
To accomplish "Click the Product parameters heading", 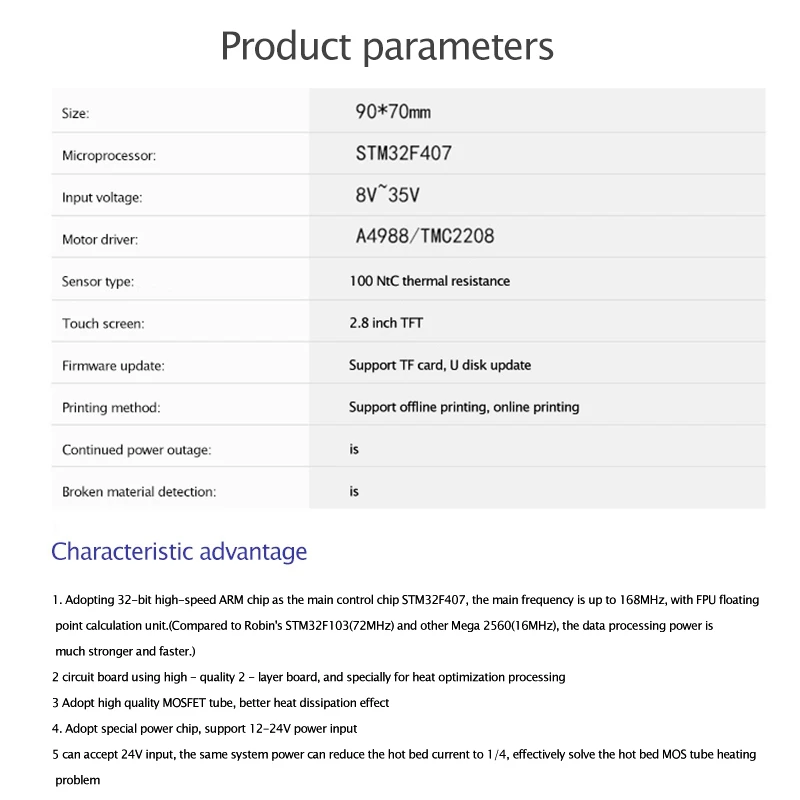I will pyautogui.click(x=387, y=47).
